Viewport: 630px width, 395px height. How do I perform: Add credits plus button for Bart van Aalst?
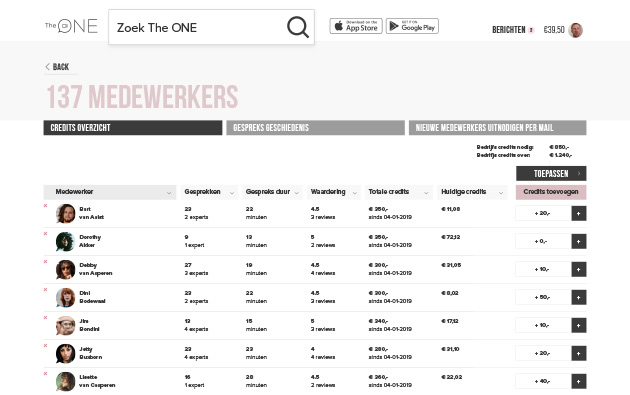[x=579, y=213]
